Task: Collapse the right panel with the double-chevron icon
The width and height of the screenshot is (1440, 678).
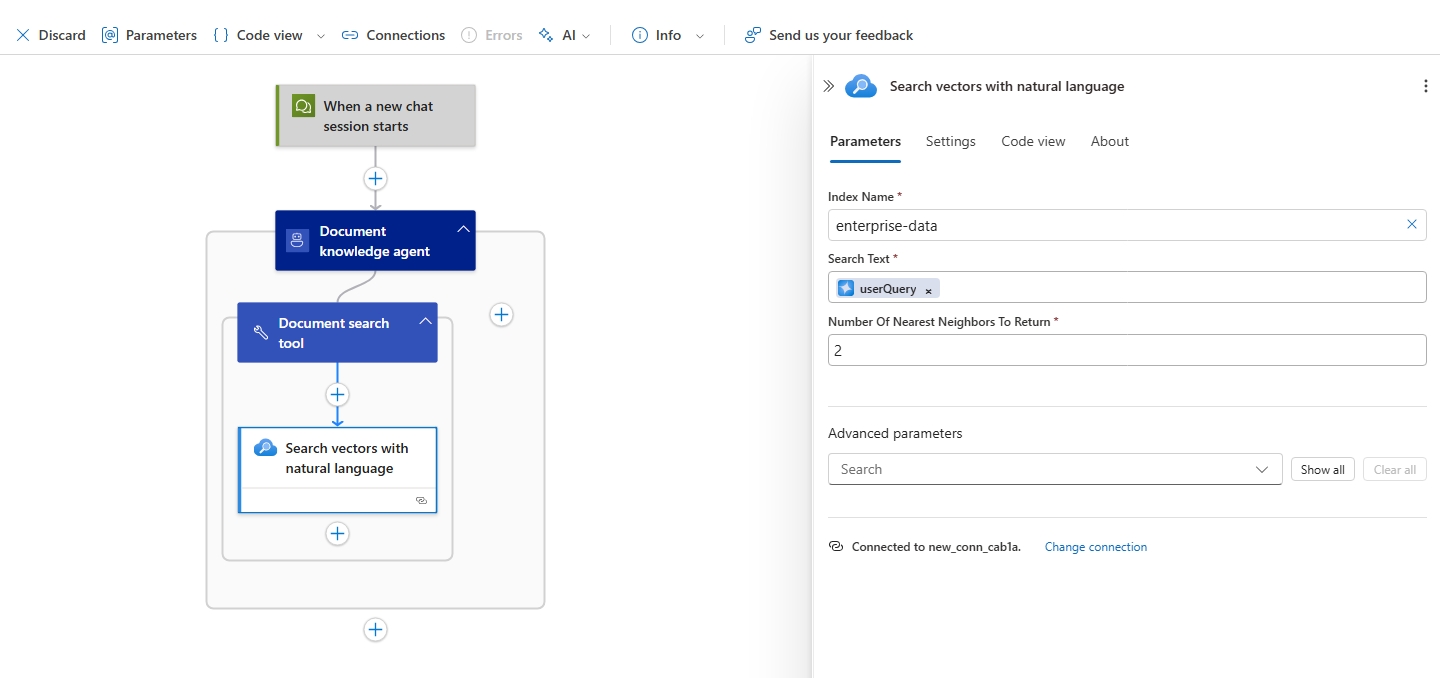Action: pyautogui.click(x=827, y=86)
